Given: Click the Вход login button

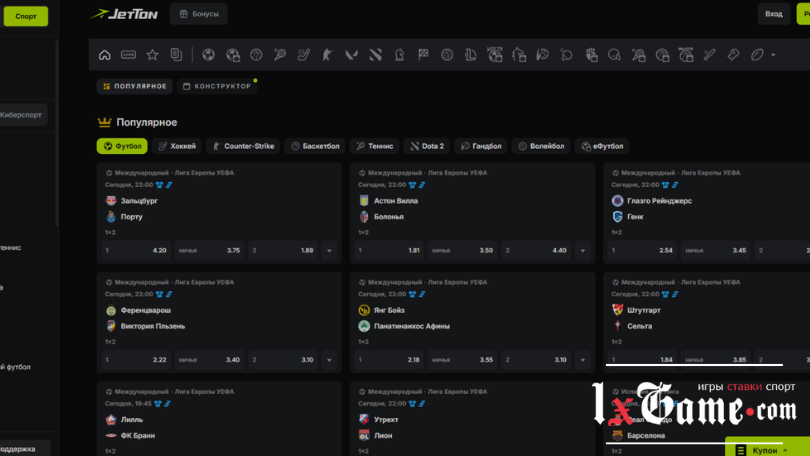Looking at the screenshot, I should pyautogui.click(x=773, y=14).
